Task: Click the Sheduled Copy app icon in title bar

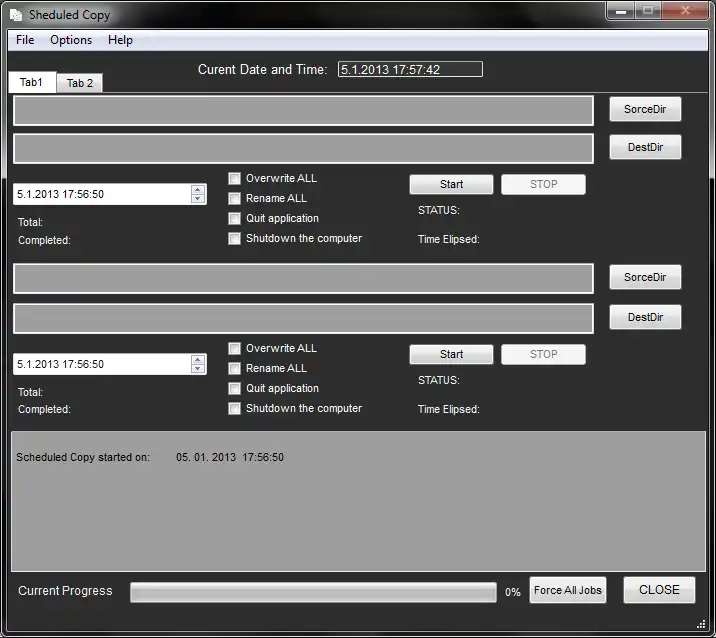Action: (x=16, y=15)
